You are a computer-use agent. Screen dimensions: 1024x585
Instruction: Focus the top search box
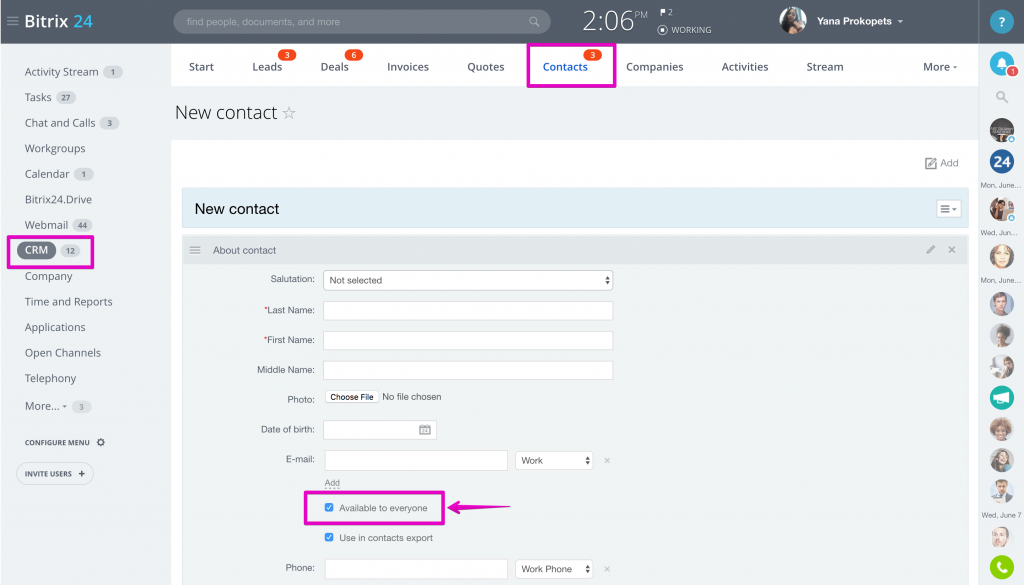[x=361, y=22]
